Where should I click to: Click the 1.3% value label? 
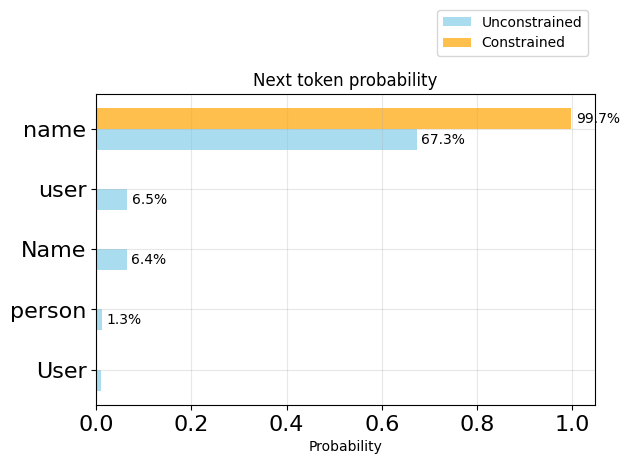tap(124, 320)
